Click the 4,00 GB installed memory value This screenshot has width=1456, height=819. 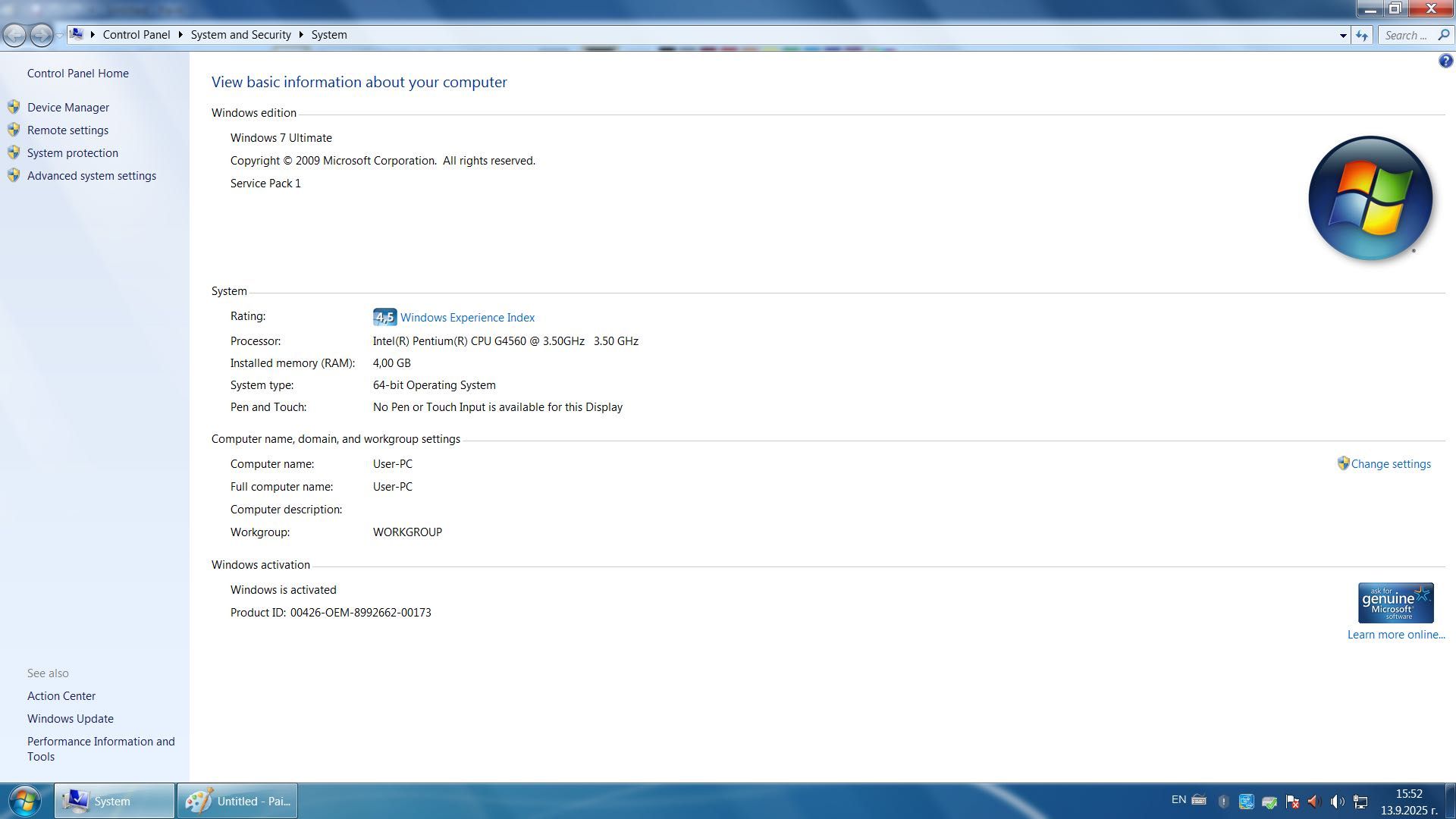point(392,363)
